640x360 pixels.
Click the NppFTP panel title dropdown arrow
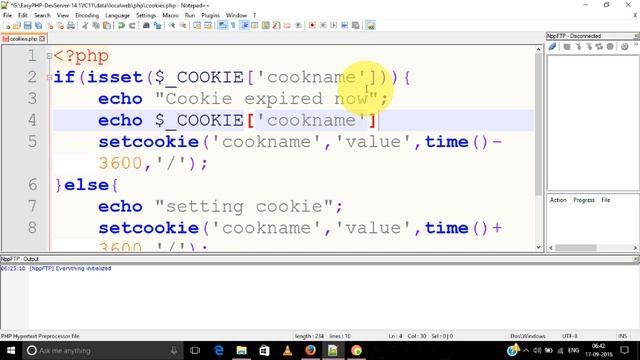tap(636, 36)
